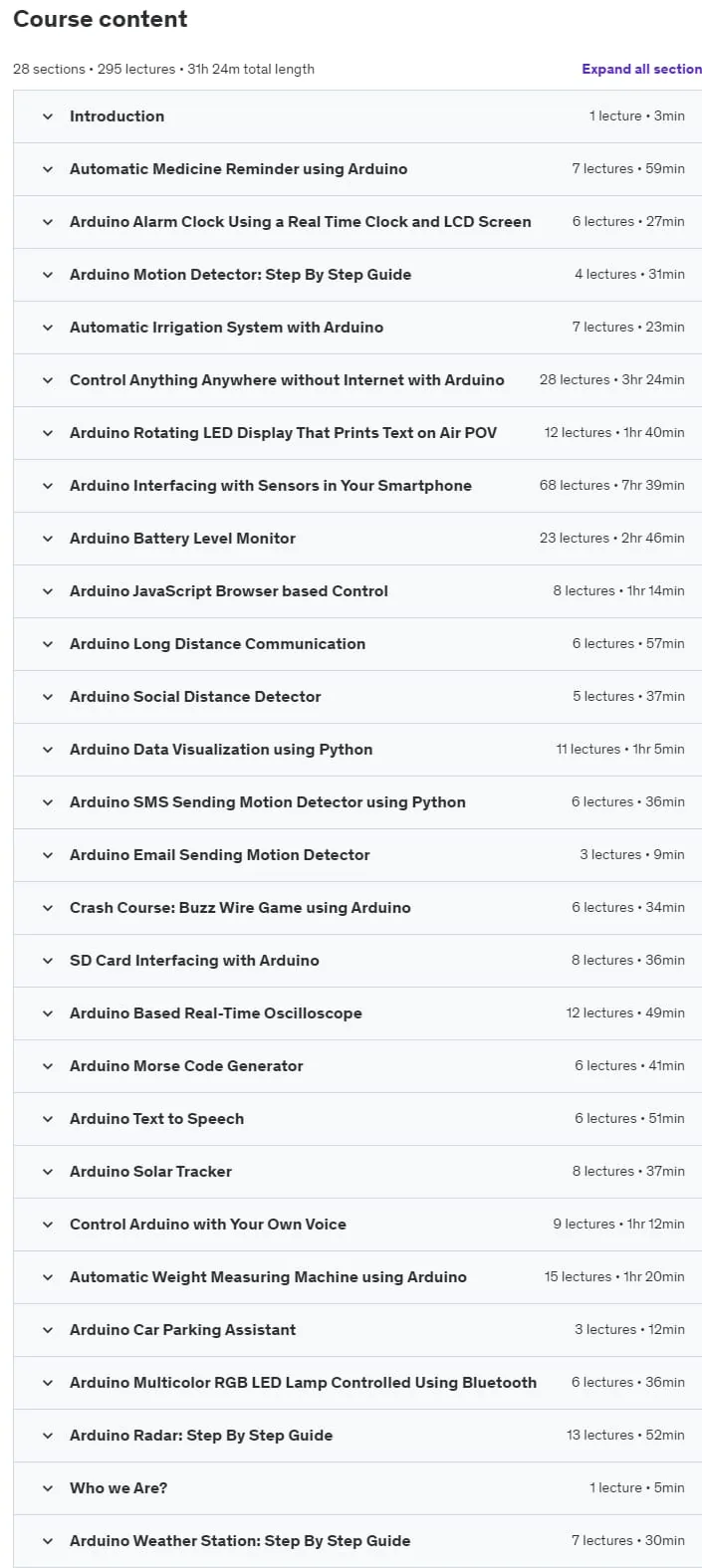702x1568 pixels.
Task: Toggle Crash Course Buzz Wire Game chevron
Action: pyautogui.click(x=48, y=908)
